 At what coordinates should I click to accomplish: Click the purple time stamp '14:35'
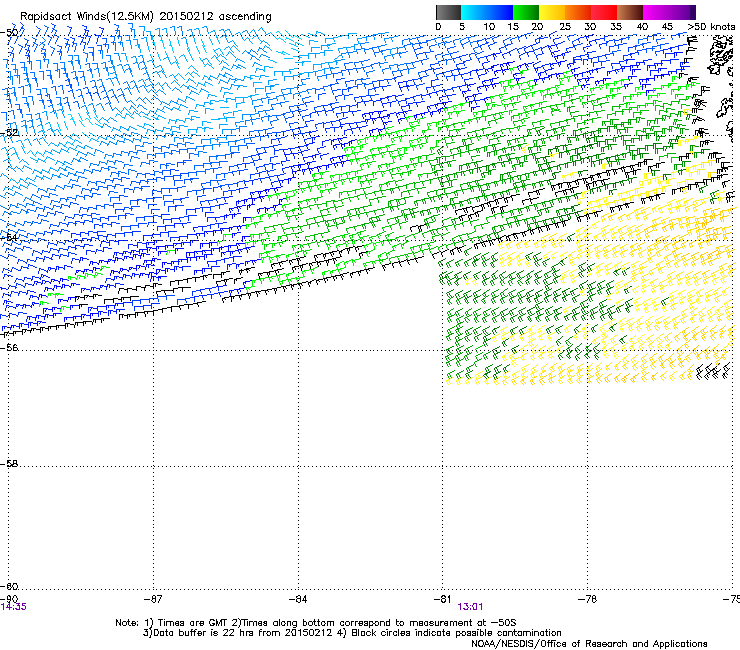pos(13,607)
